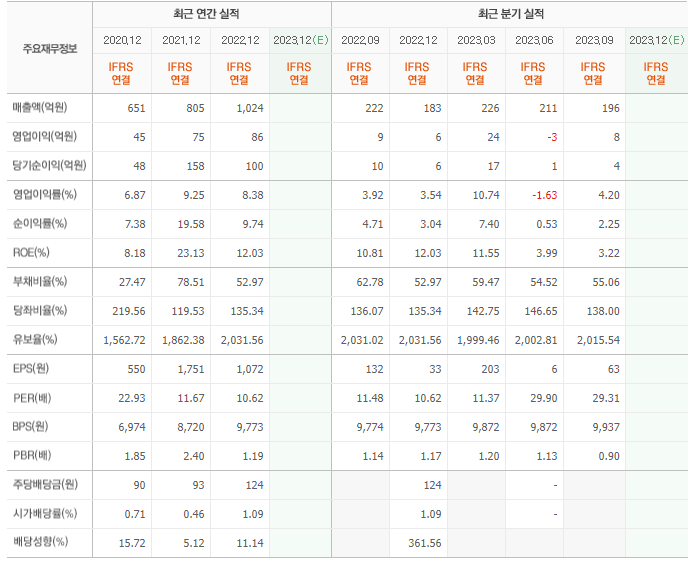Select the 영업이익률(%) row label
The height and width of the screenshot is (561, 699).
[x=45, y=194]
